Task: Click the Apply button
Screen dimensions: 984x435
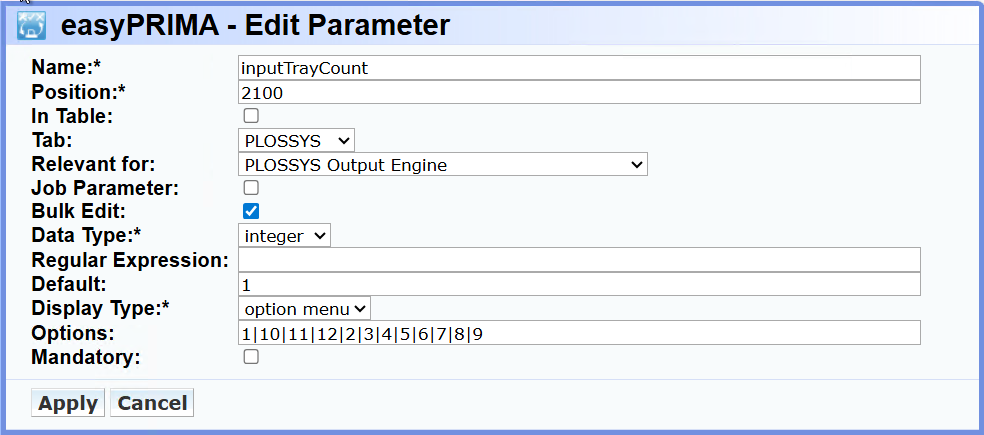Action: pos(68,402)
